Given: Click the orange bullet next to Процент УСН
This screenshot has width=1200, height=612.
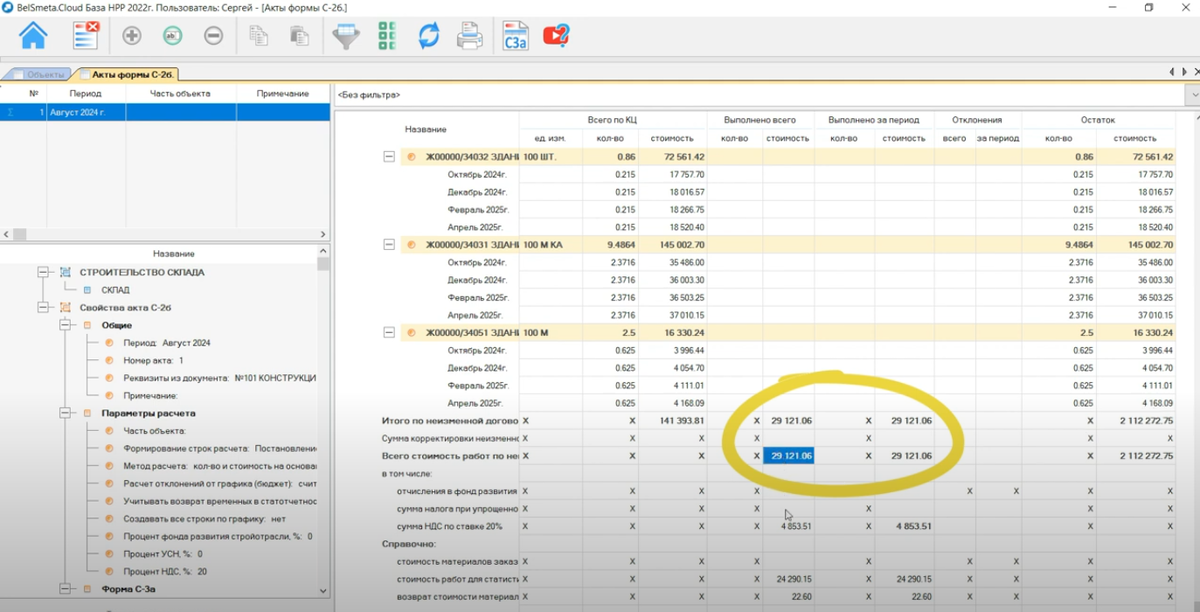Looking at the screenshot, I should click(x=110, y=553).
